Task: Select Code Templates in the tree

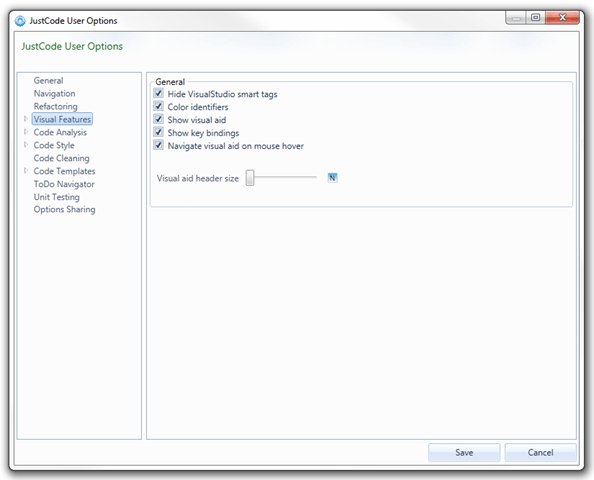Action: click(64, 171)
